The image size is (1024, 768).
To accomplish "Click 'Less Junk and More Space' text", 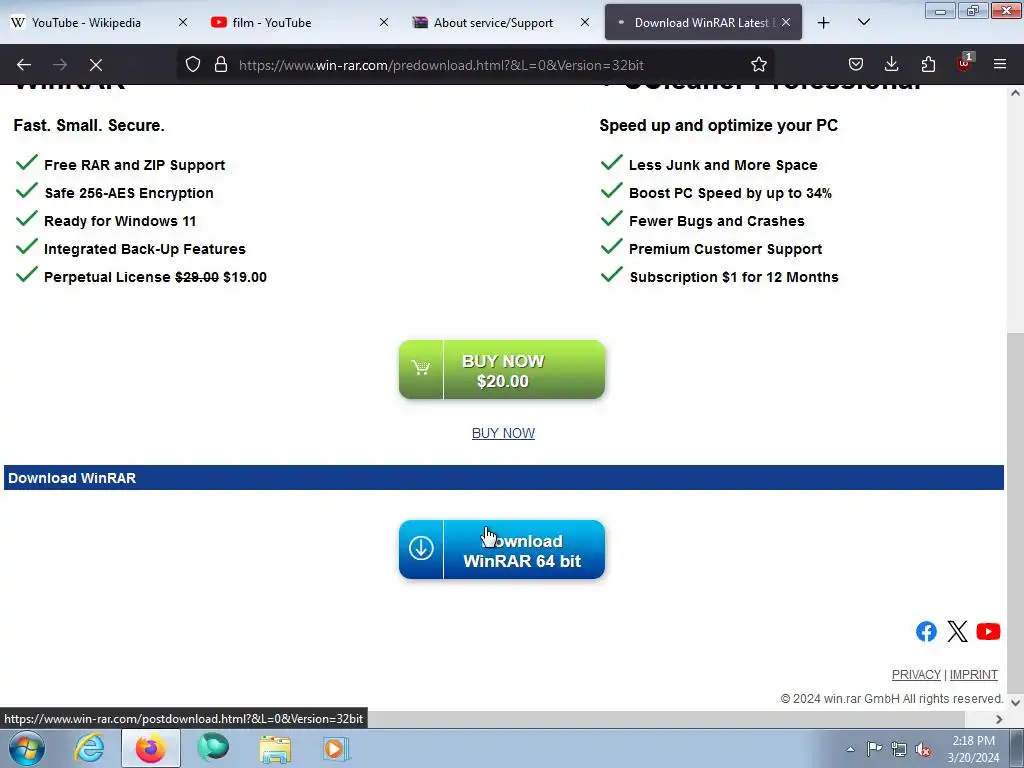I will 723,165.
